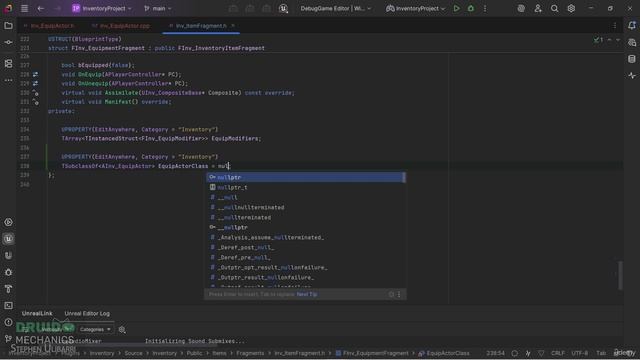Switch to Inv_EquipActor.cpp tab
The width and height of the screenshot is (640, 360).
click(x=121, y=26)
